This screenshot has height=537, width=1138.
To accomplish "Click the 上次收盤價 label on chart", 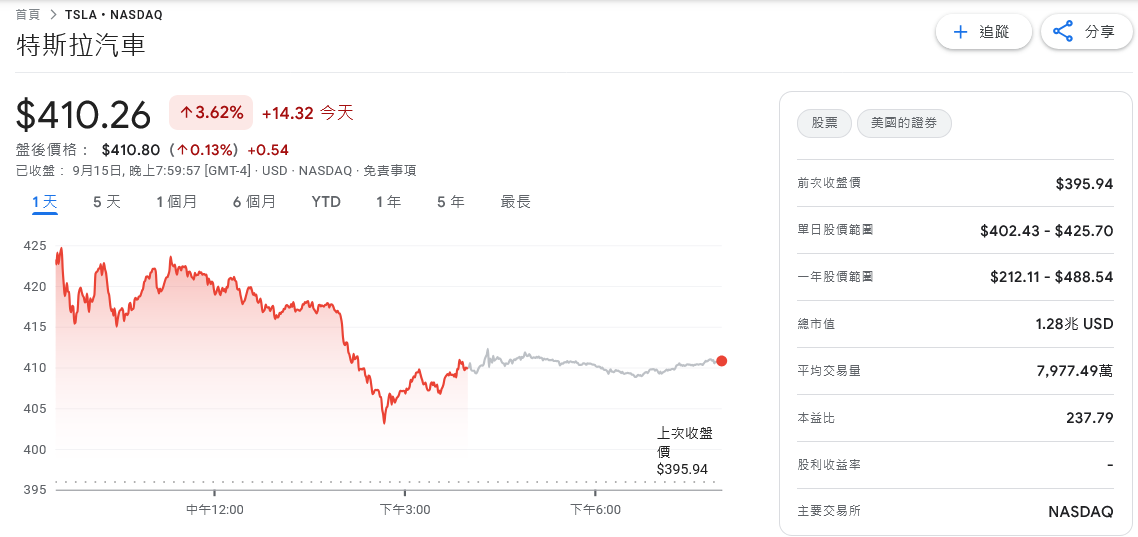I will (684, 442).
